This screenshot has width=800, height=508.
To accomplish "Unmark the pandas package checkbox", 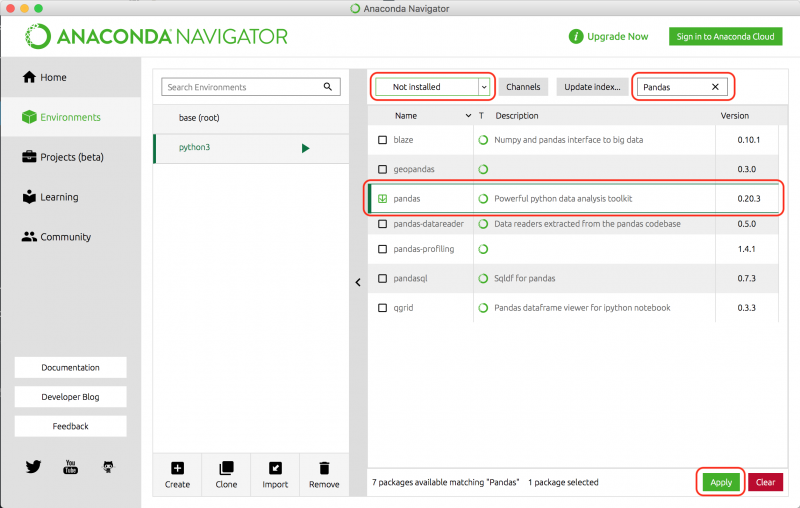I will coord(382,199).
